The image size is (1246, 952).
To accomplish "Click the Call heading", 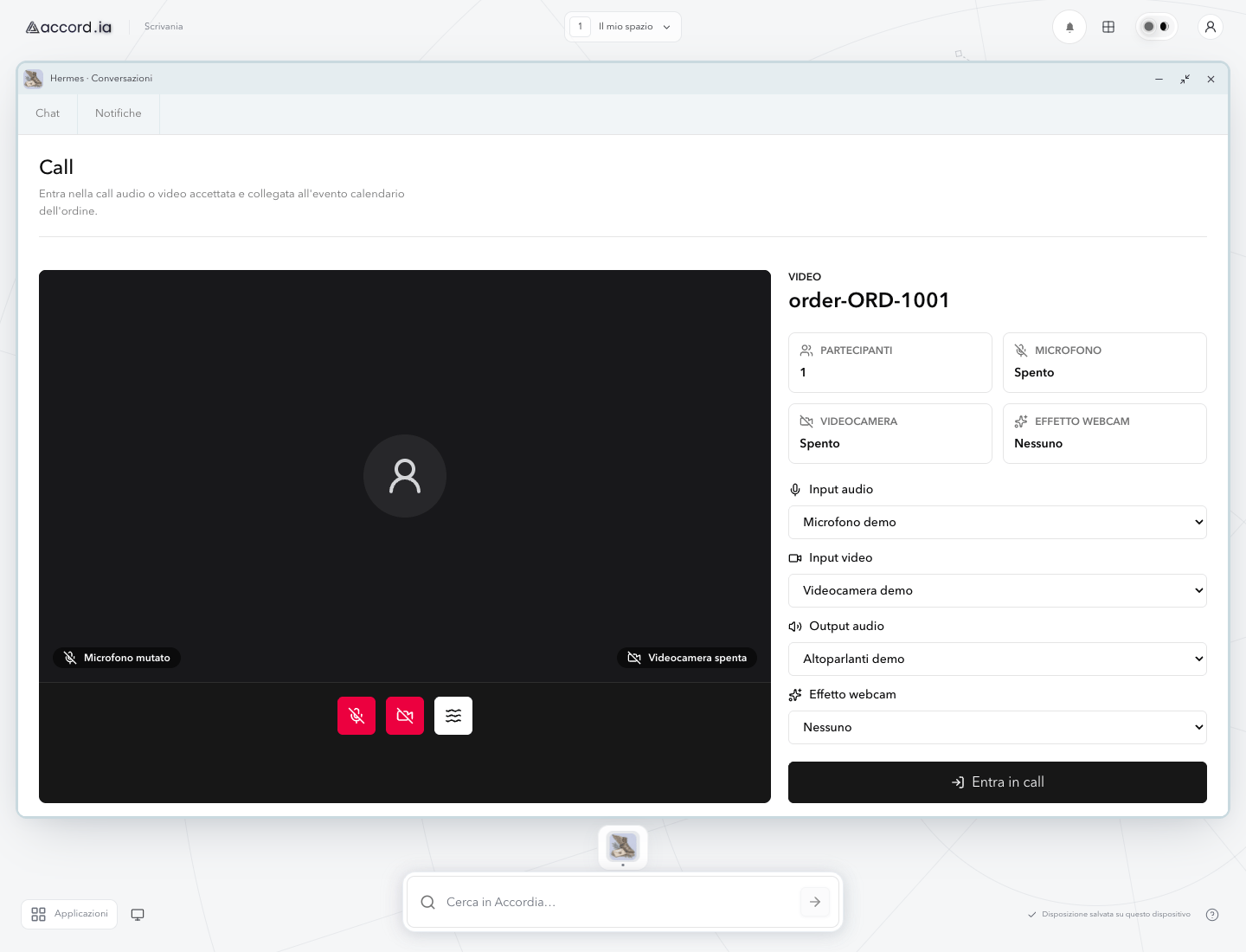I will click(x=56, y=167).
